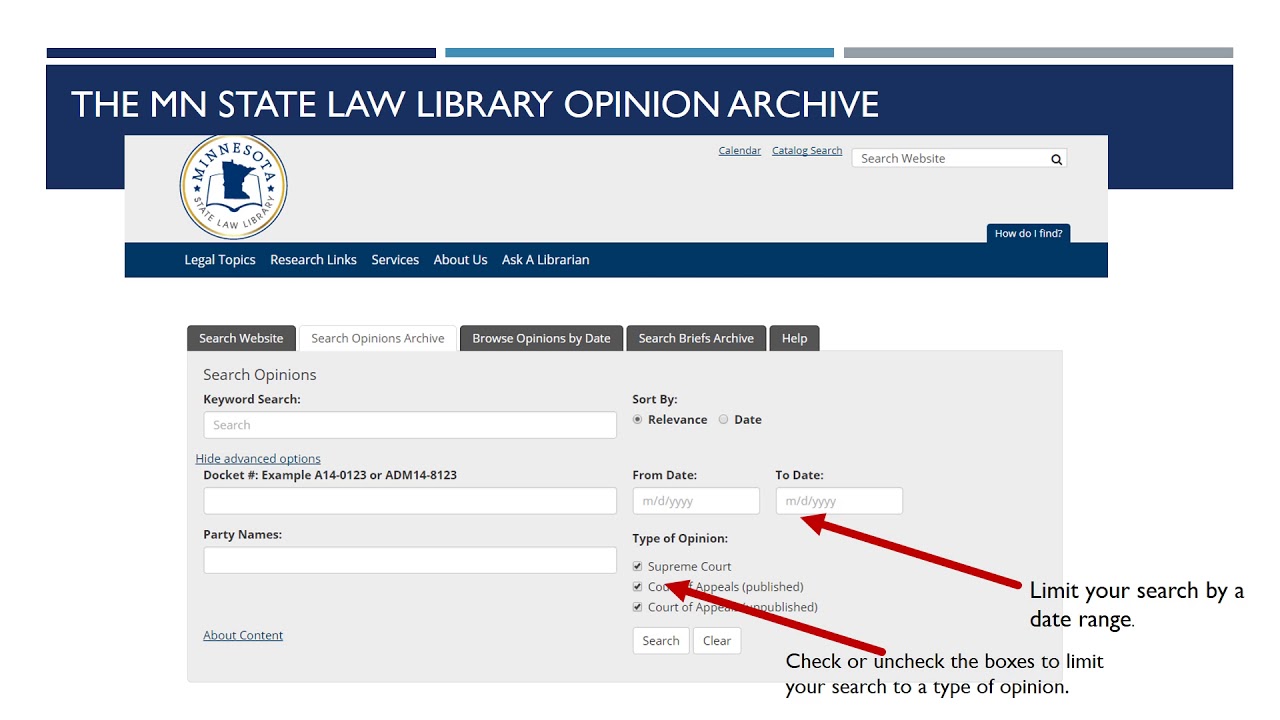1280x720 pixels.
Task: Toggle the Court of Appeals (published) checkbox
Action: (x=638, y=587)
